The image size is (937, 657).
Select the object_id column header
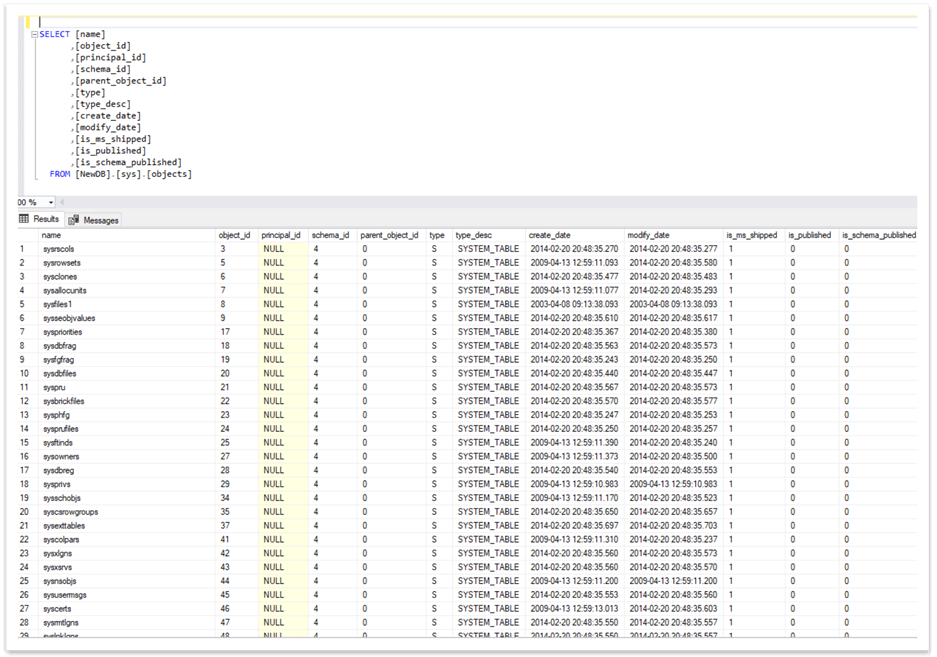point(237,236)
